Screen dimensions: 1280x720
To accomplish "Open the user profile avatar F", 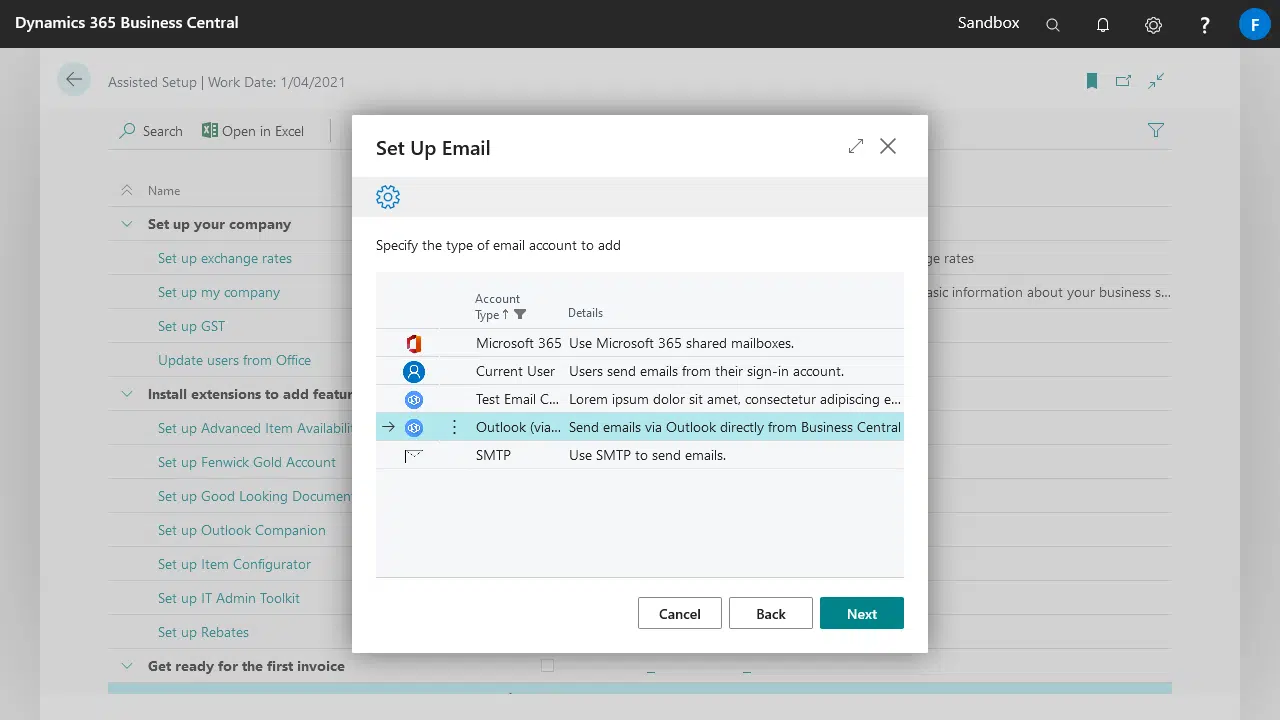I will click(1254, 24).
